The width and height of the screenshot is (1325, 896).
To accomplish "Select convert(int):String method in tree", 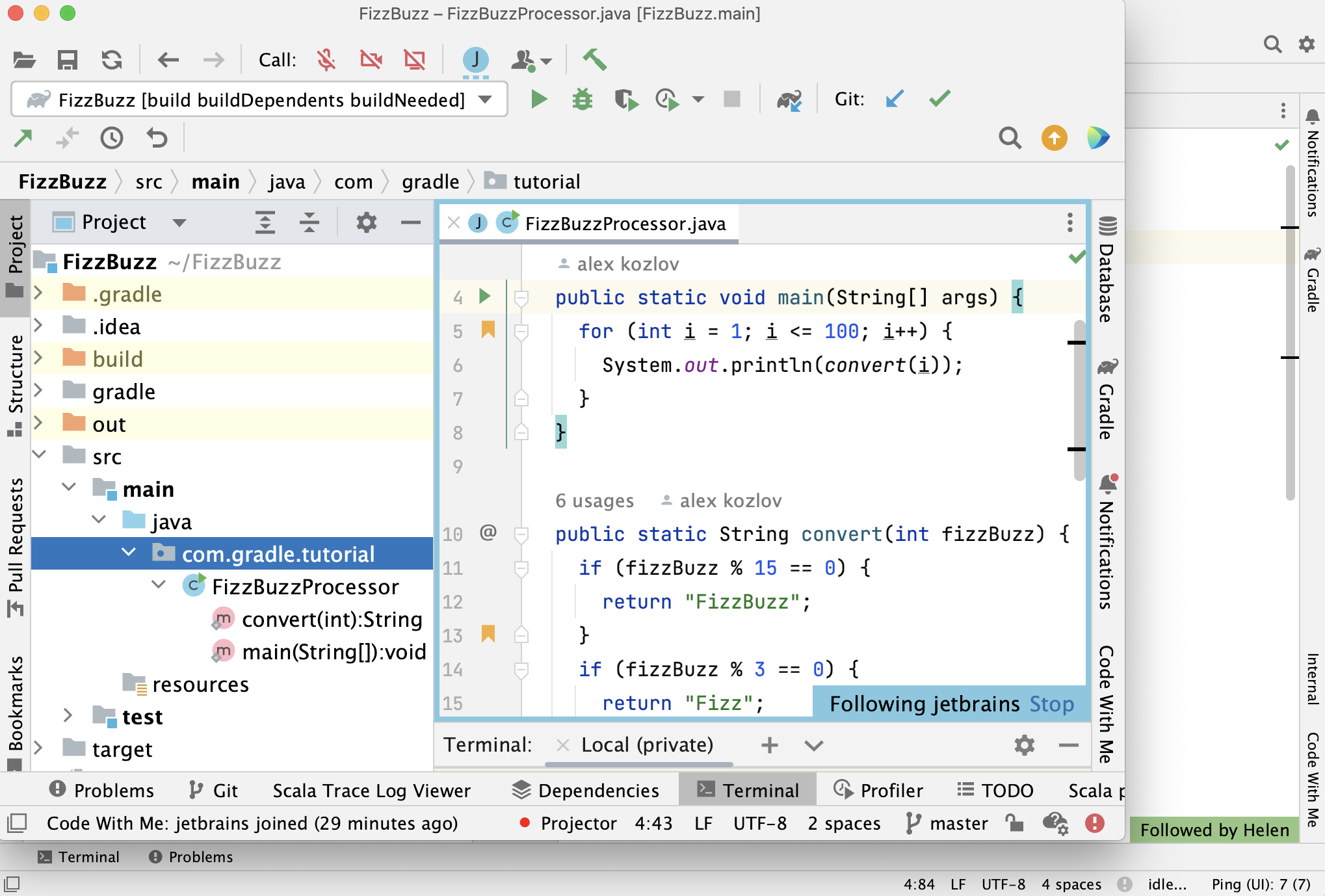I will click(x=332, y=620).
